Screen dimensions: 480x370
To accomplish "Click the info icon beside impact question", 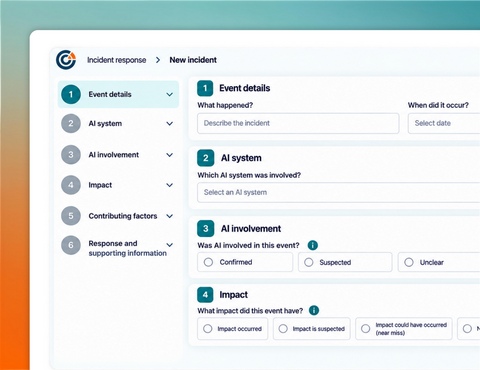I will click(314, 310).
